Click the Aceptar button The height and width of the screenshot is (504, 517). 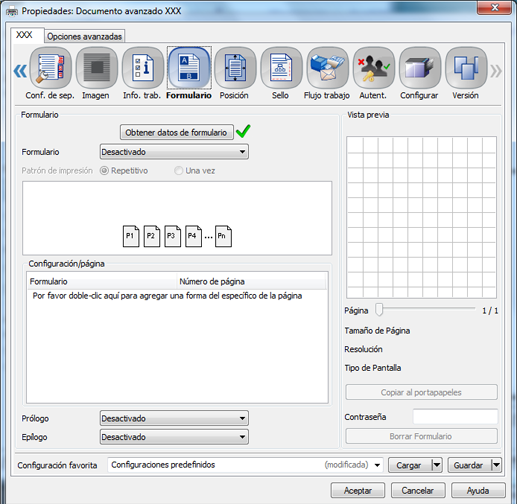[x=358, y=490]
